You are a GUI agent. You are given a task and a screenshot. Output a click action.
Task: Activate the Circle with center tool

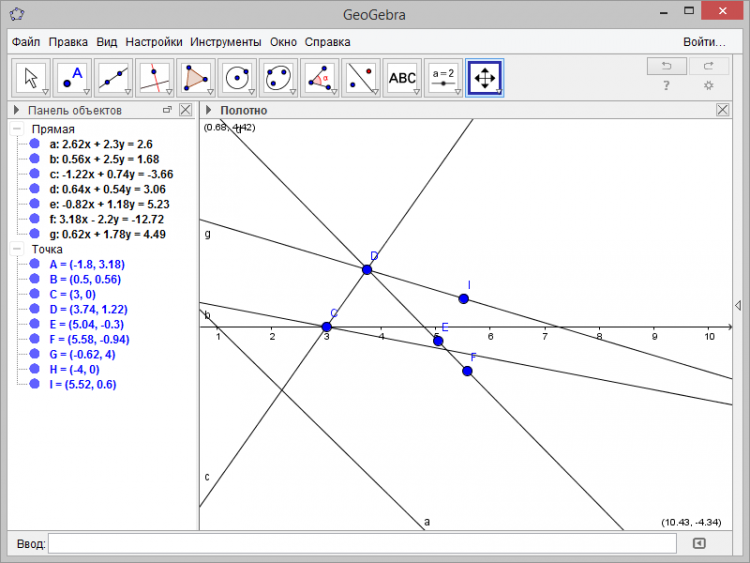(x=237, y=77)
